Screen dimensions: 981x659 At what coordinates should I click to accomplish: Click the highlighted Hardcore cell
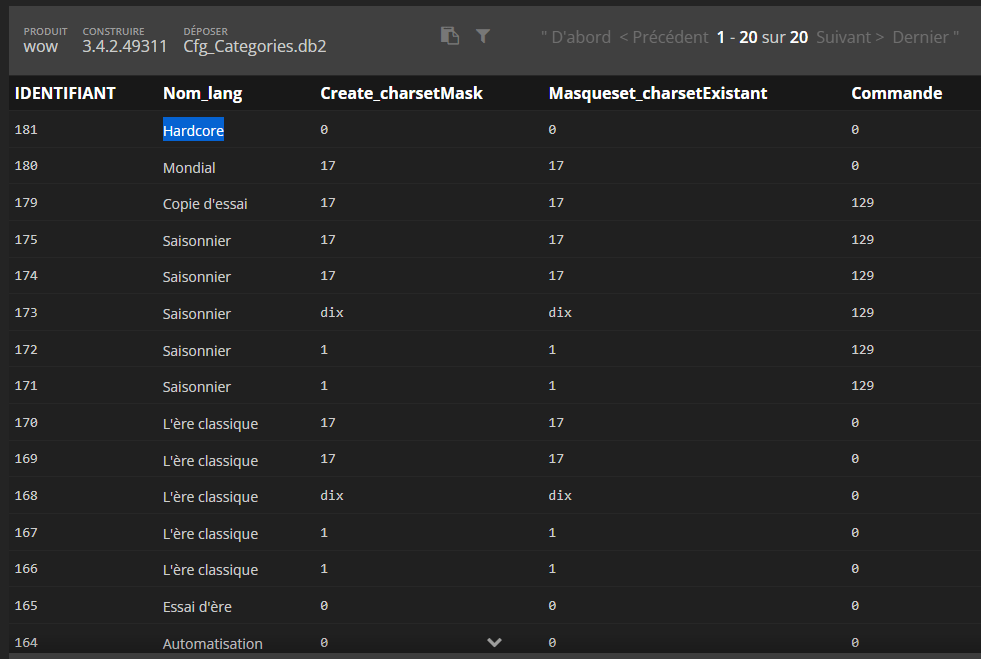(x=193, y=130)
